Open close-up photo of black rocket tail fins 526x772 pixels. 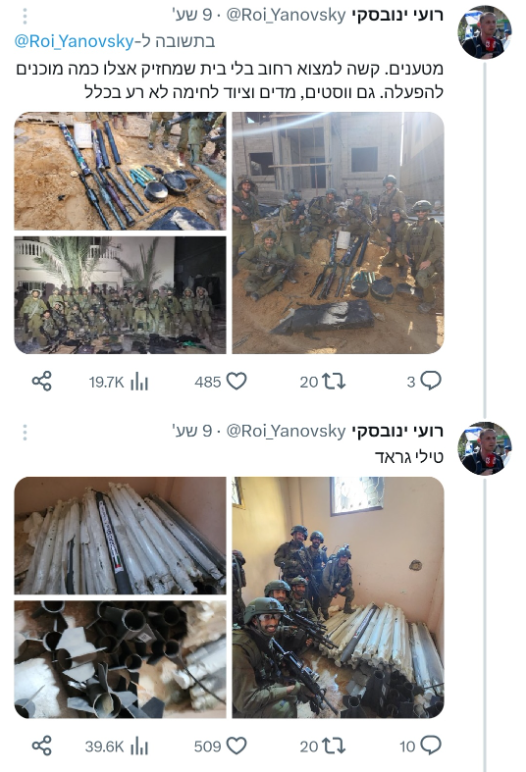pos(120,659)
